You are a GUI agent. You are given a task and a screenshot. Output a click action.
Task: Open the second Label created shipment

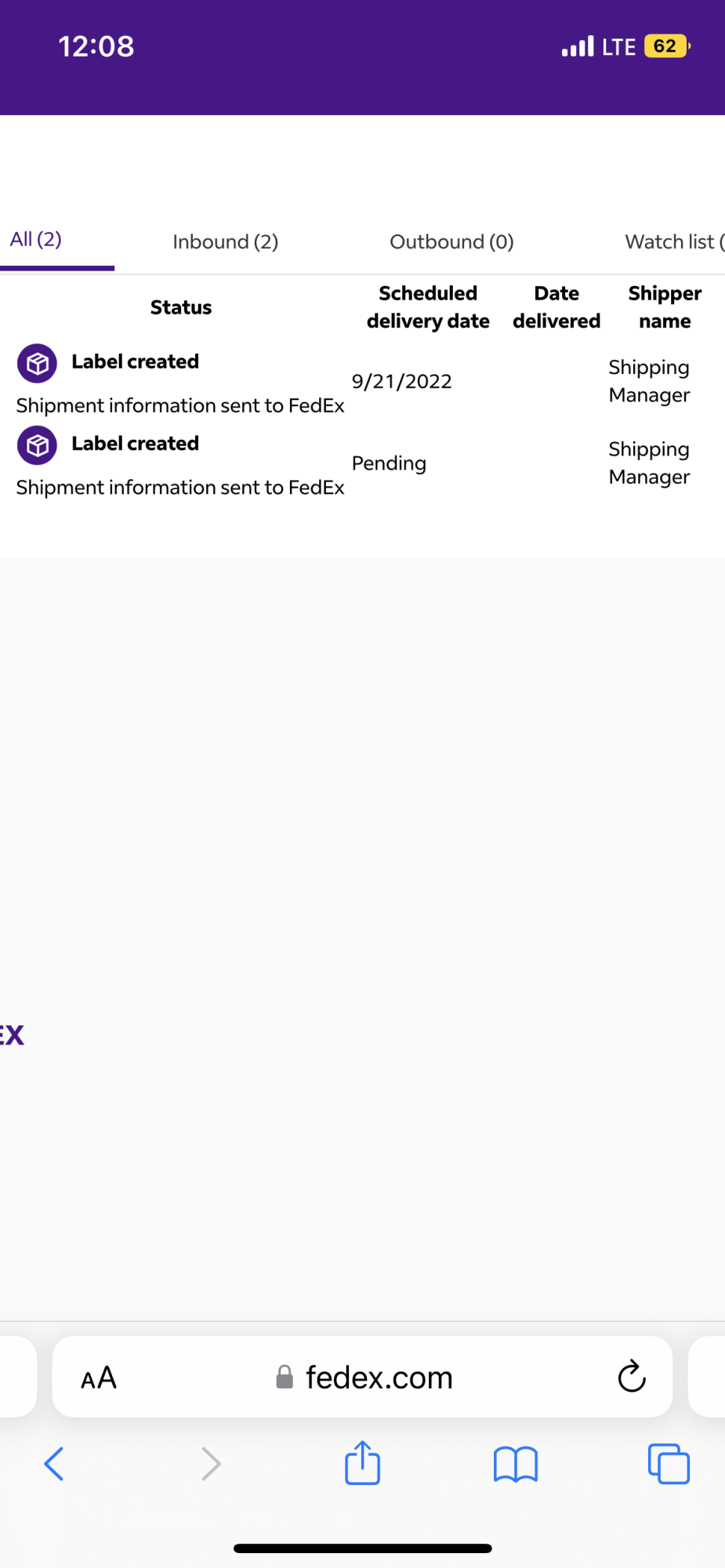tap(135, 444)
